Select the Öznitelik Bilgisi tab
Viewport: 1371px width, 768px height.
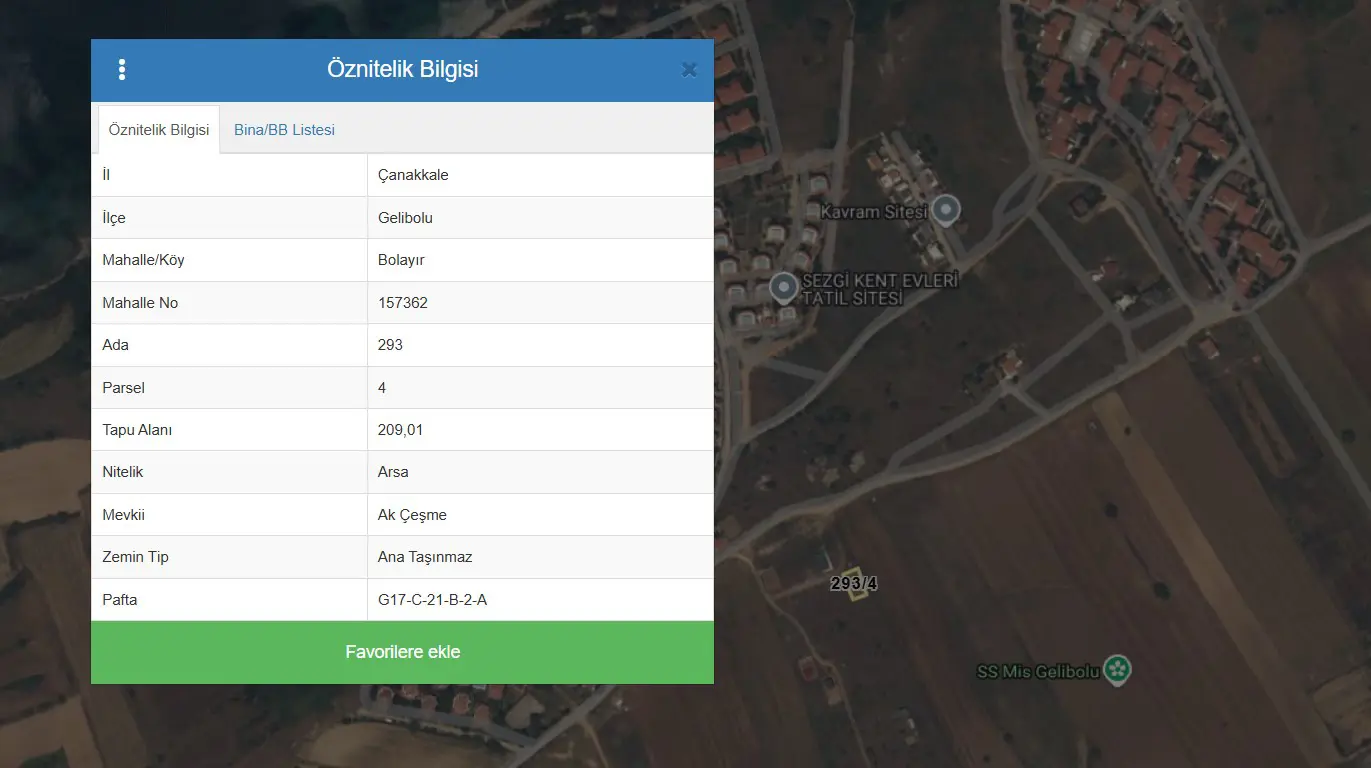click(x=159, y=130)
